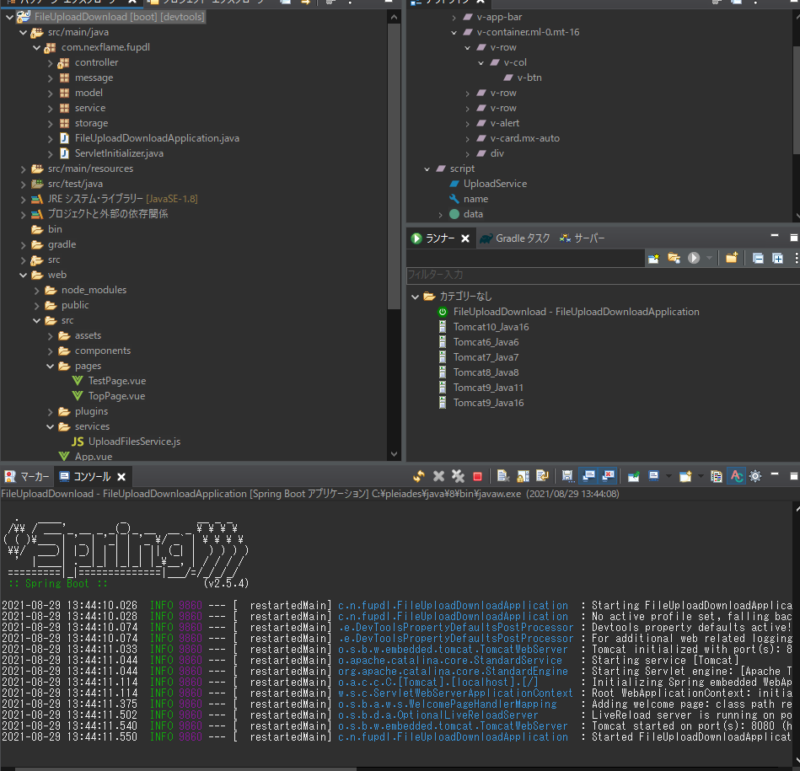Image resolution: width=800 pixels, height=771 pixels.
Task: Click Collapse All icon in runner panel
Action: pos(758,258)
